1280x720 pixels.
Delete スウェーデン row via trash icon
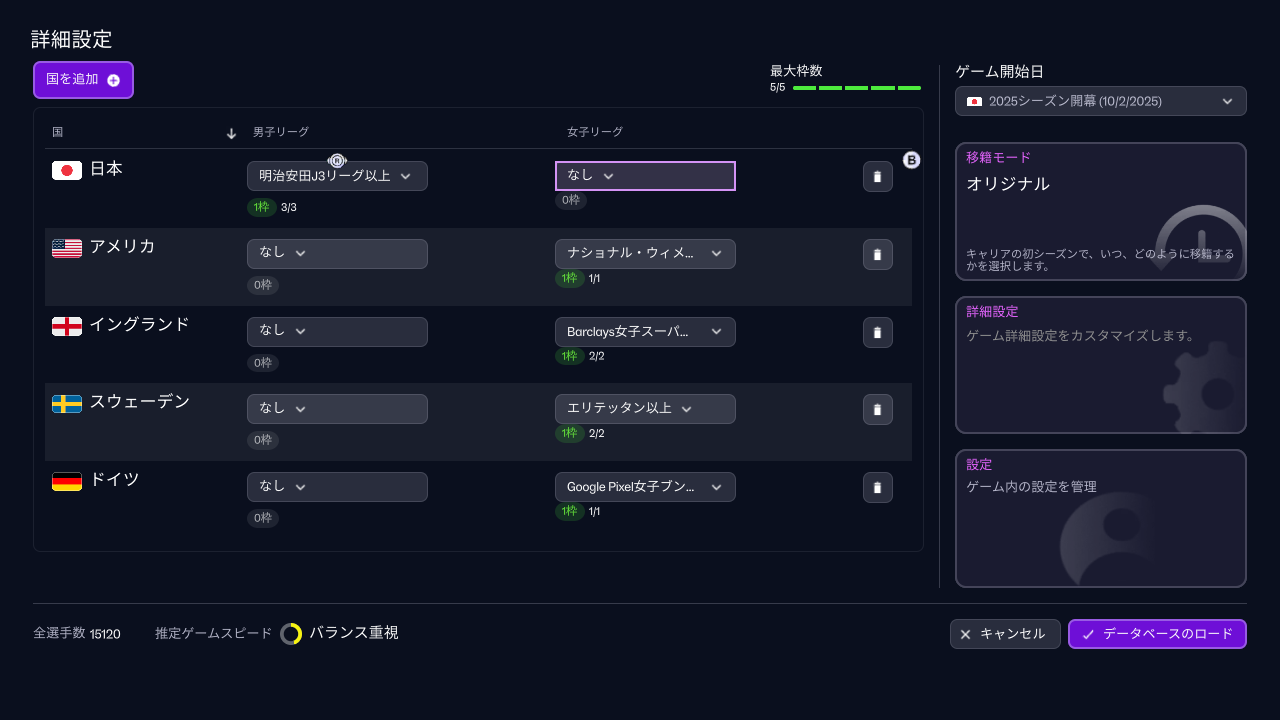[x=877, y=409]
